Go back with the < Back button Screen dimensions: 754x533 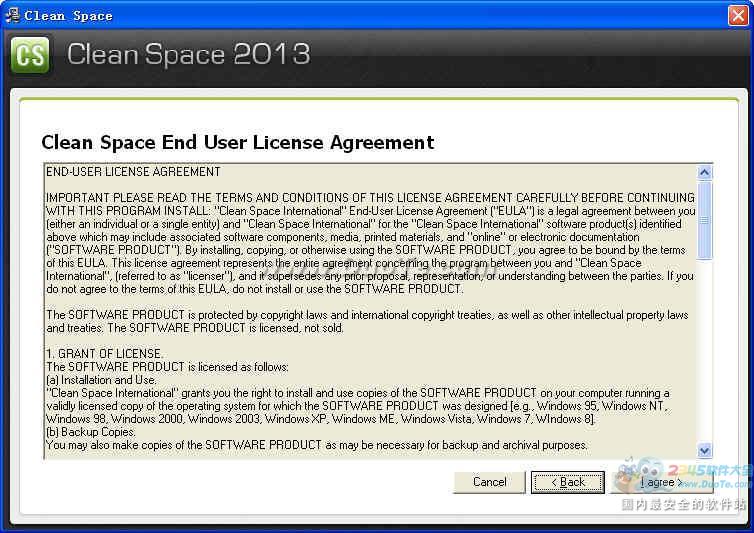(567, 482)
